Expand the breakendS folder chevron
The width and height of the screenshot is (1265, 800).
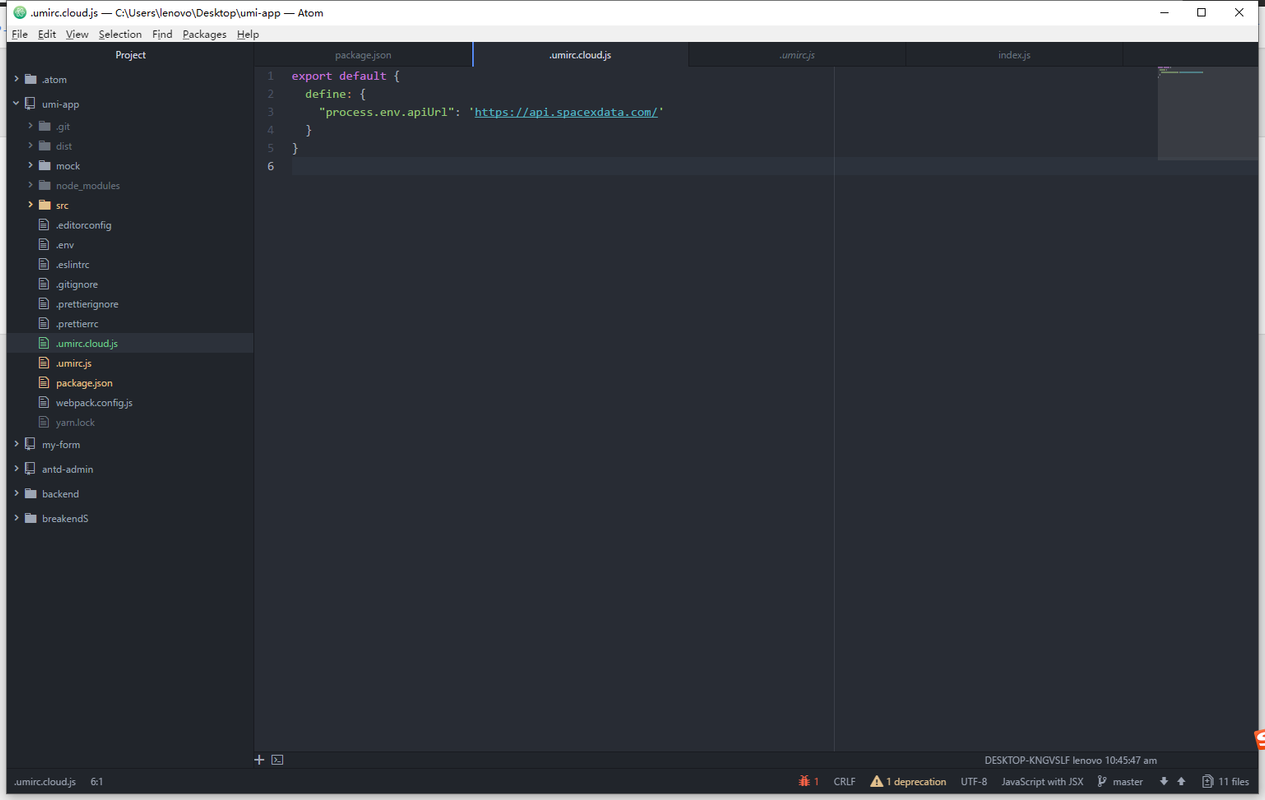tap(16, 518)
